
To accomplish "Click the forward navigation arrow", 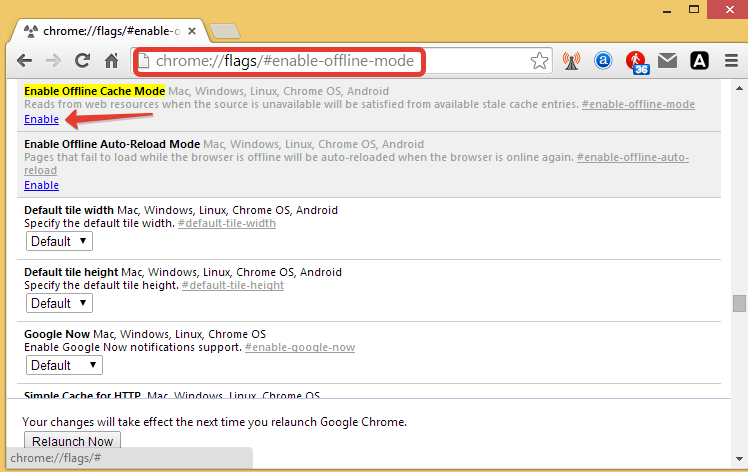I will tap(53, 61).
